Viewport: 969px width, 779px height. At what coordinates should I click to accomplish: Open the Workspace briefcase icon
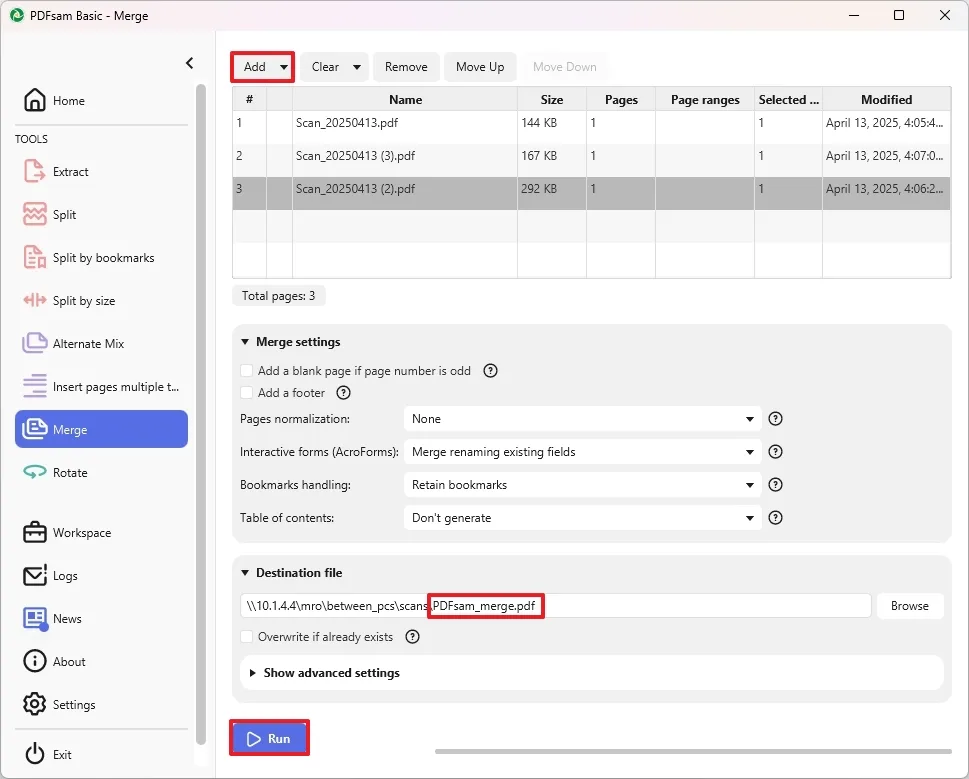pyautogui.click(x=35, y=533)
